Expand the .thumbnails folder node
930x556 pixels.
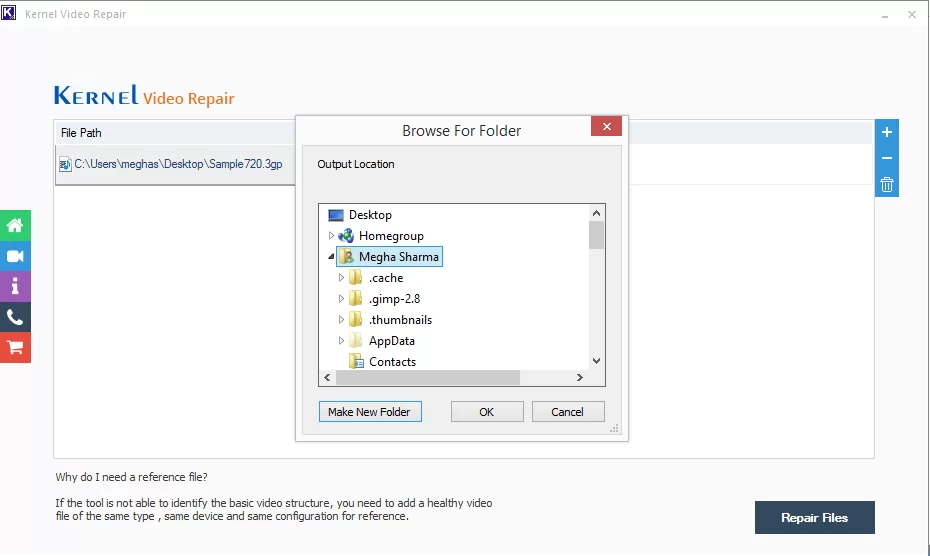(x=341, y=319)
